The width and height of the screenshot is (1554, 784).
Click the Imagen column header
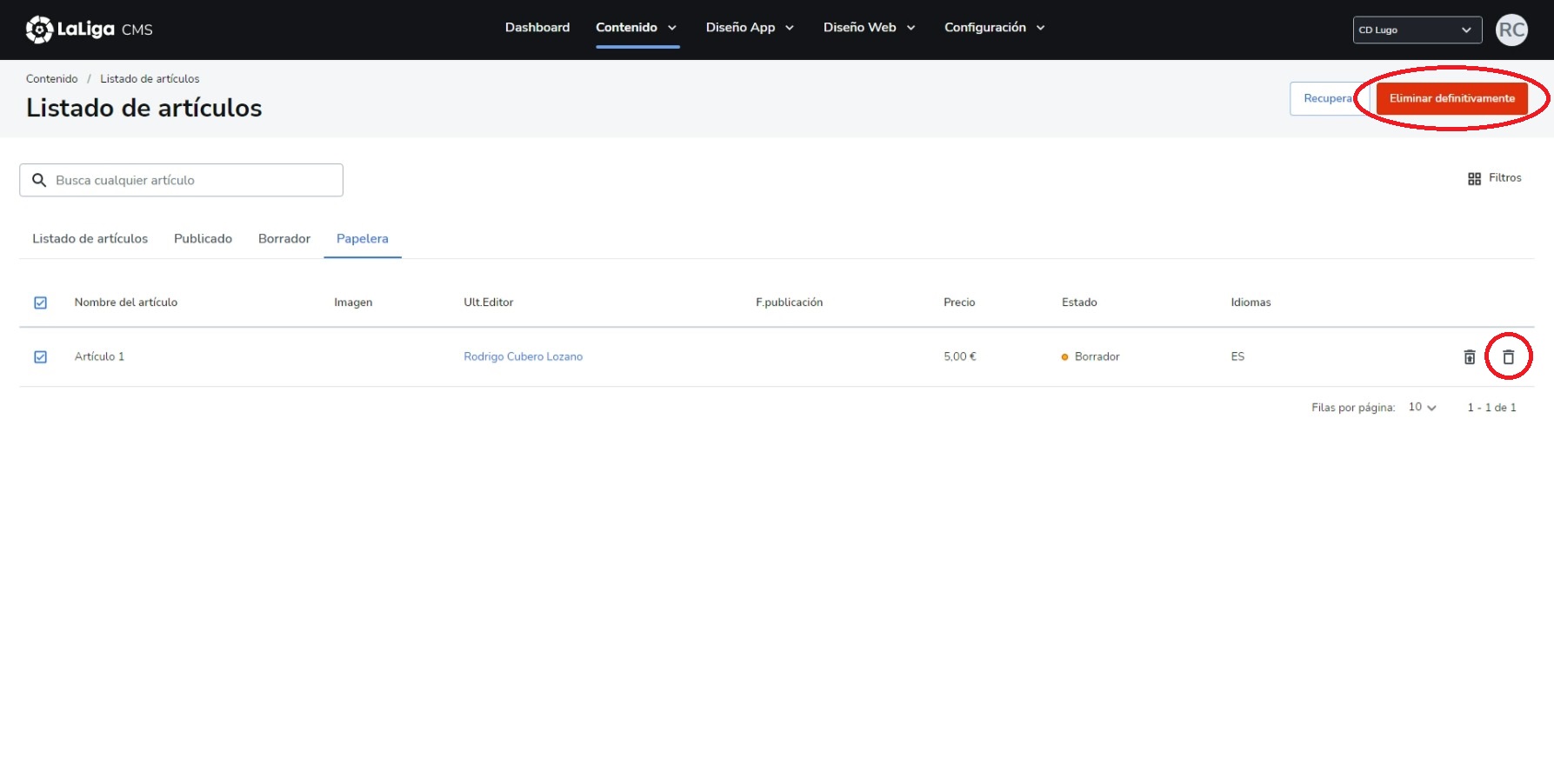(x=353, y=302)
